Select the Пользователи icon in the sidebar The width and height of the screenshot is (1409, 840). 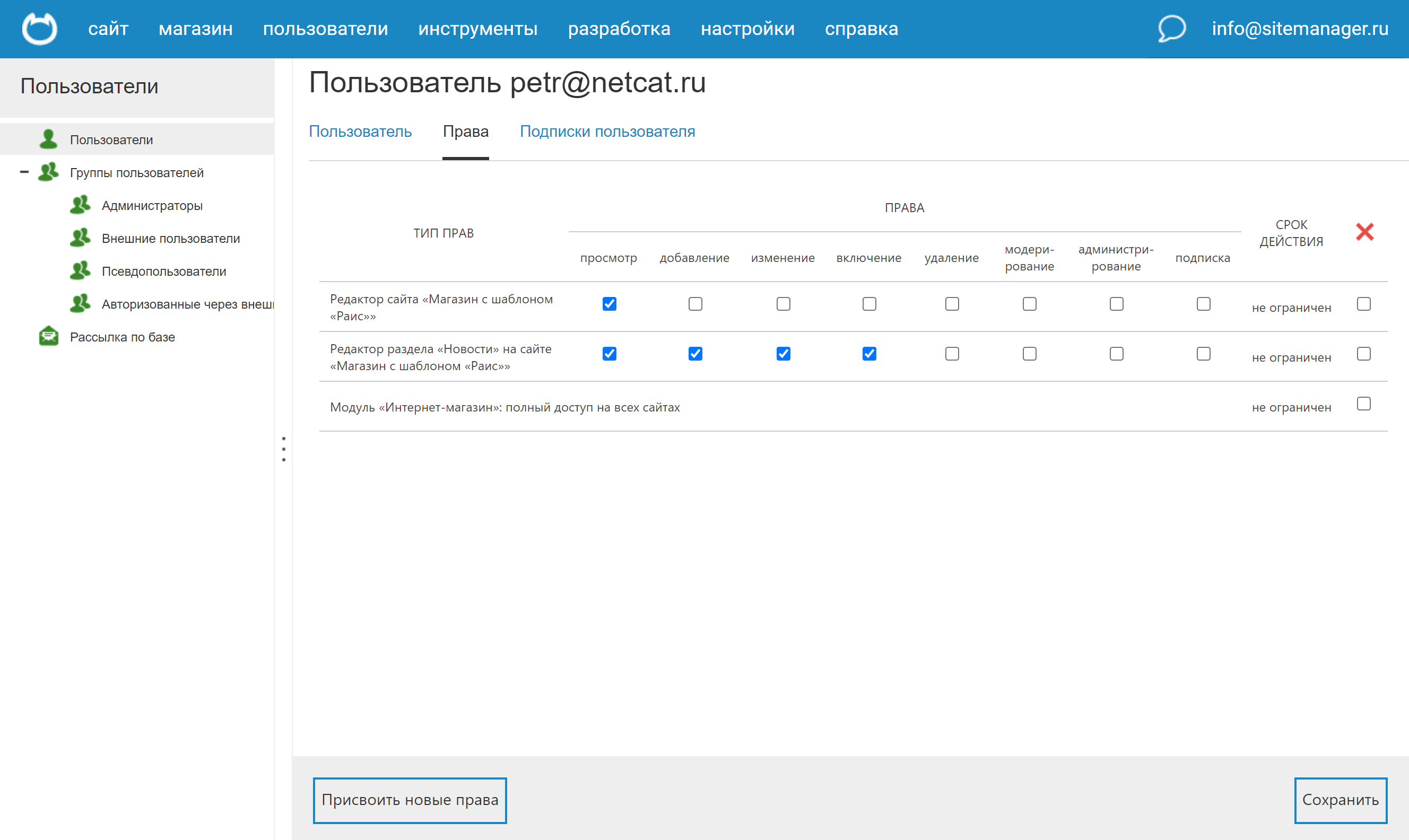click(x=49, y=139)
